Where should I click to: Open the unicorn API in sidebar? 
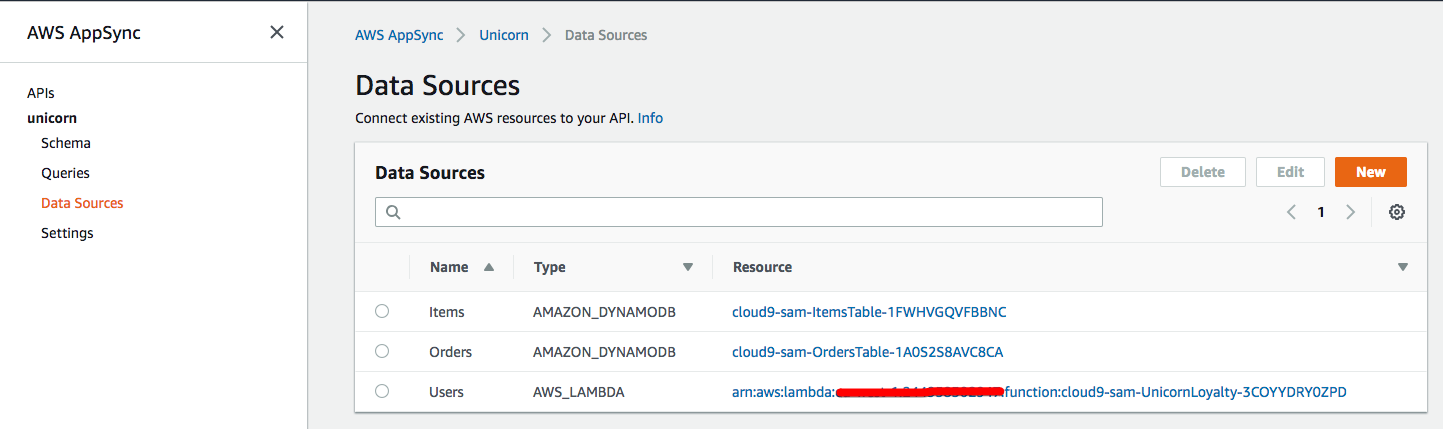click(x=52, y=118)
